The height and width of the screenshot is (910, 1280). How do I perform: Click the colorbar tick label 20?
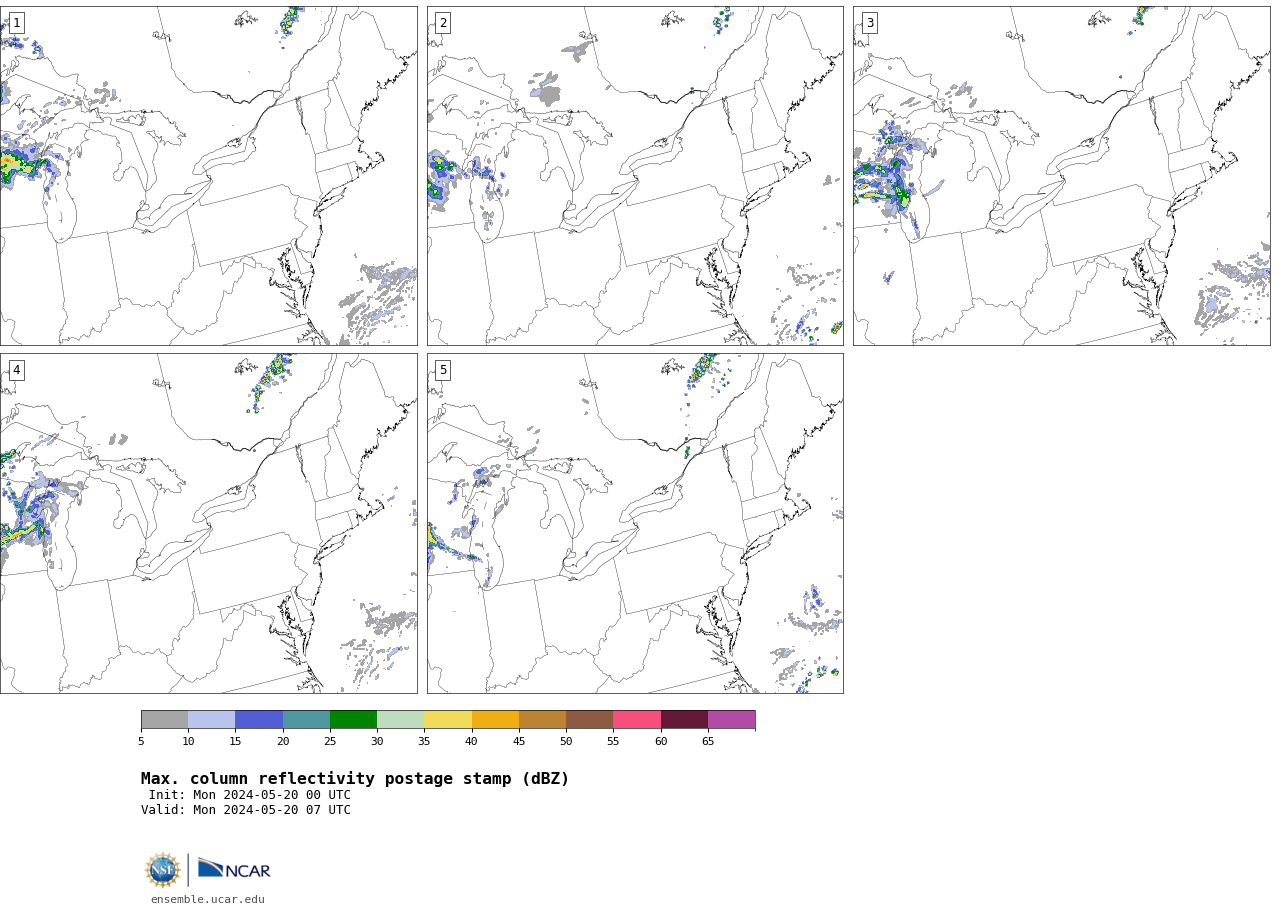pyautogui.click(x=283, y=742)
